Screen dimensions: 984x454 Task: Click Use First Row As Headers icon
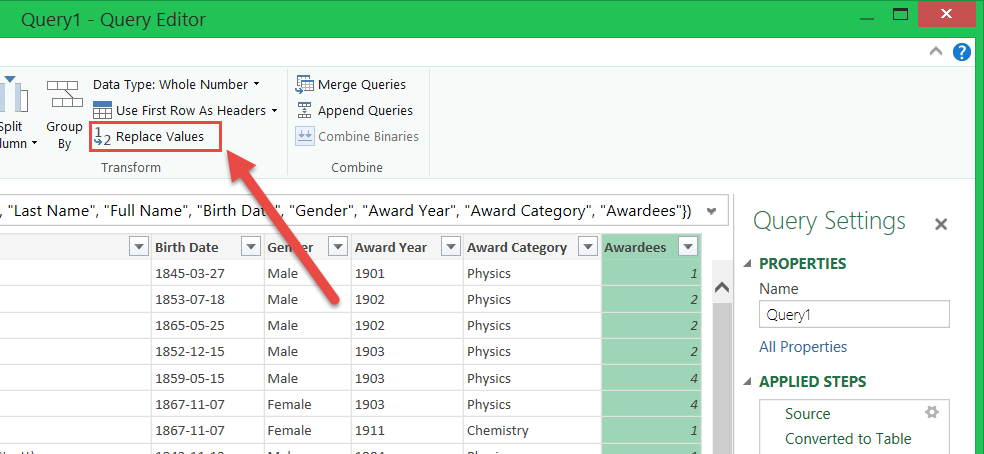102,111
